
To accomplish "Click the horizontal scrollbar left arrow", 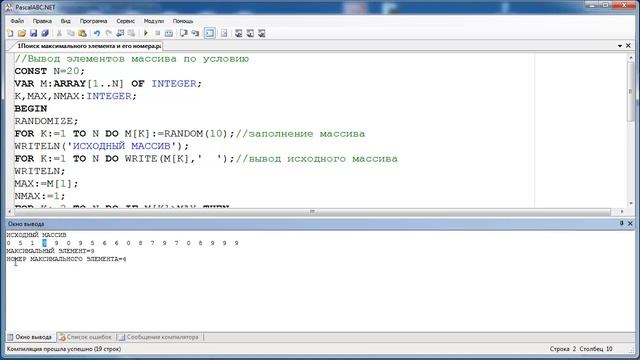I will coord(10,211).
